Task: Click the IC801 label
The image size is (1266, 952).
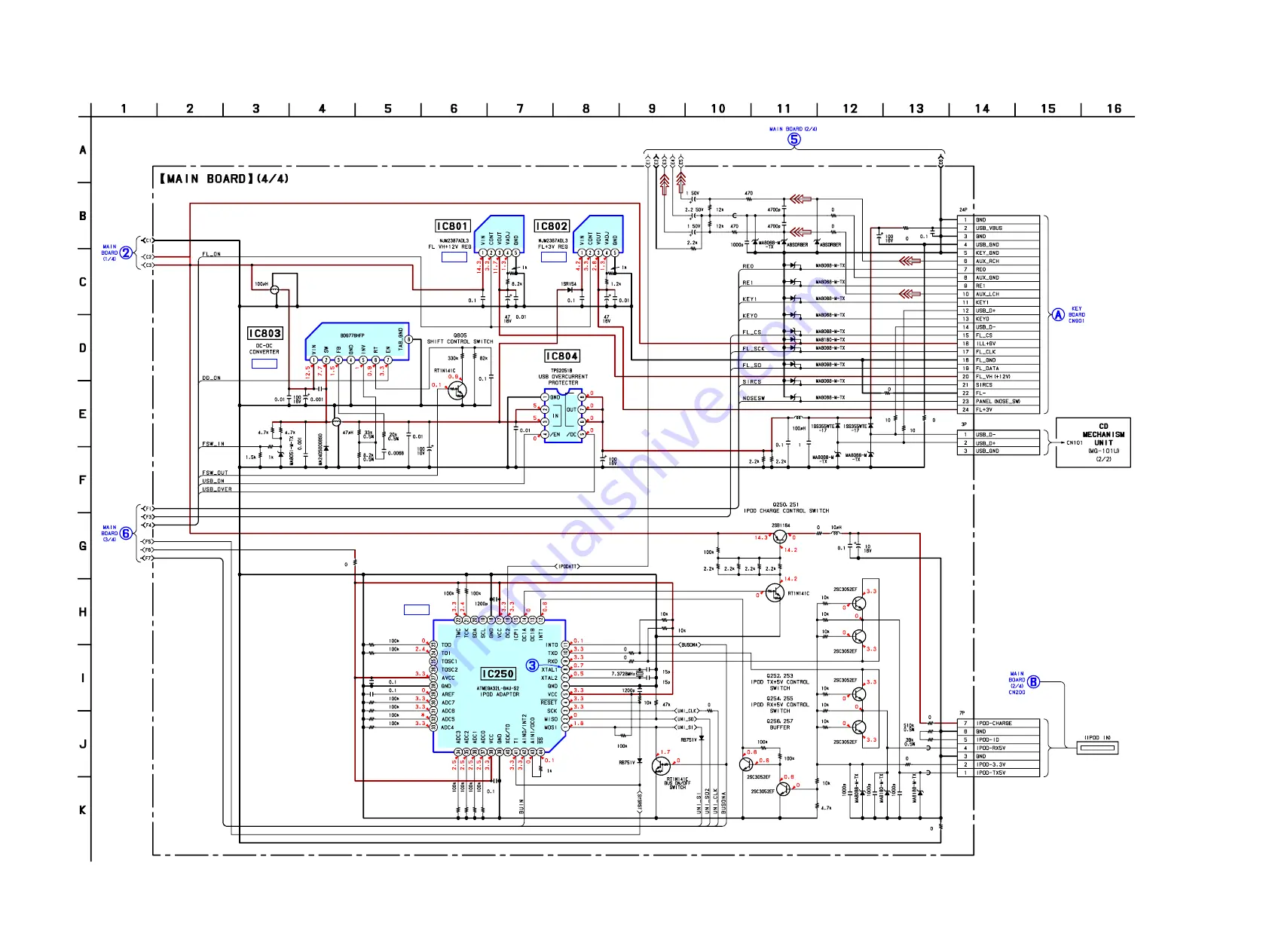Action: click(452, 226)
